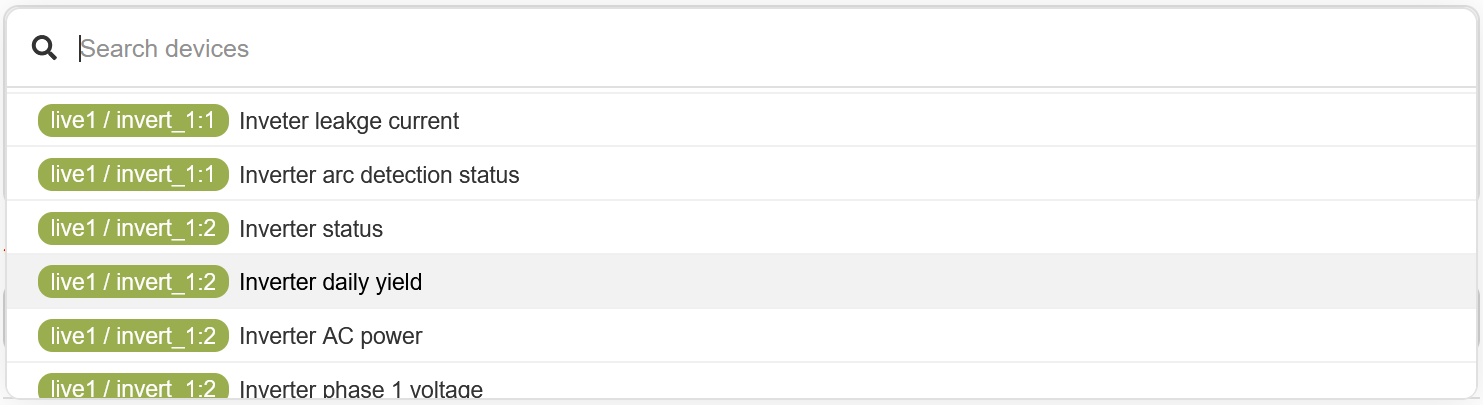This screenshot has height=405, width=1483.
Task: Click the Inverter status label text
Action: click(x=311, y=229)
